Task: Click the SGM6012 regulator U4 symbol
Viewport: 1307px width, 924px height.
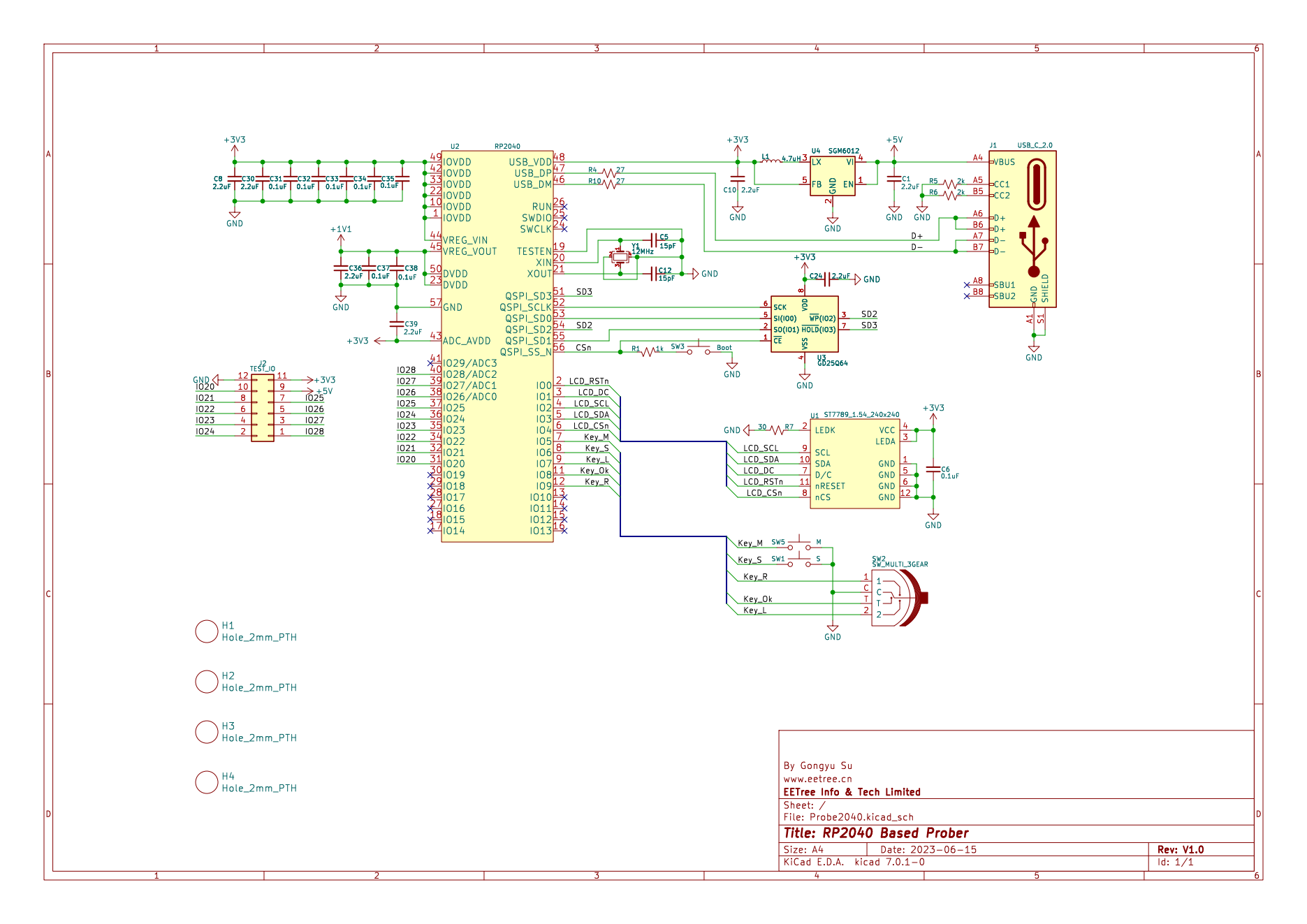Action: pos(832,175)
